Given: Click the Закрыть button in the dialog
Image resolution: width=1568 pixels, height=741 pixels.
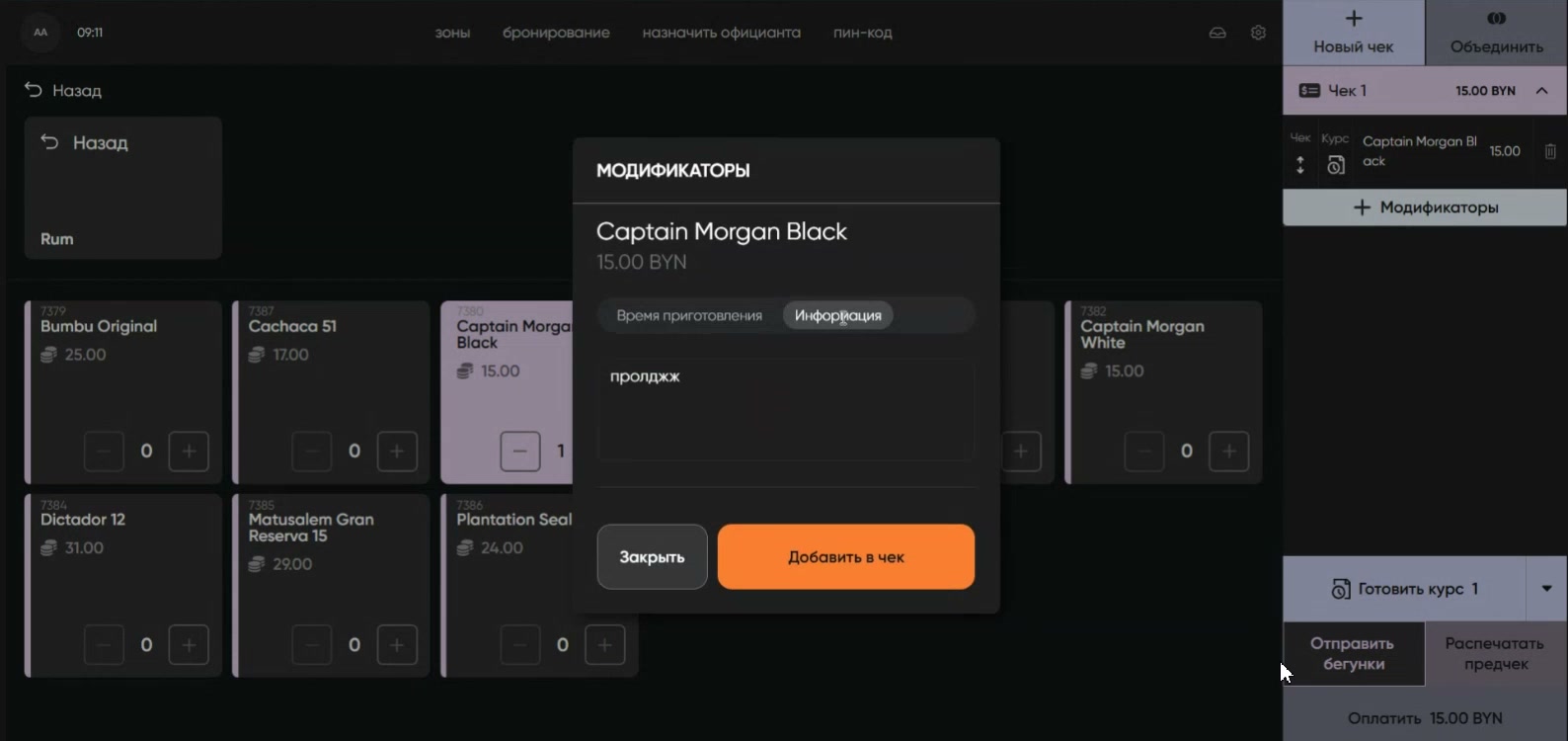Looking at the screenshot, I should coord(652,557).
